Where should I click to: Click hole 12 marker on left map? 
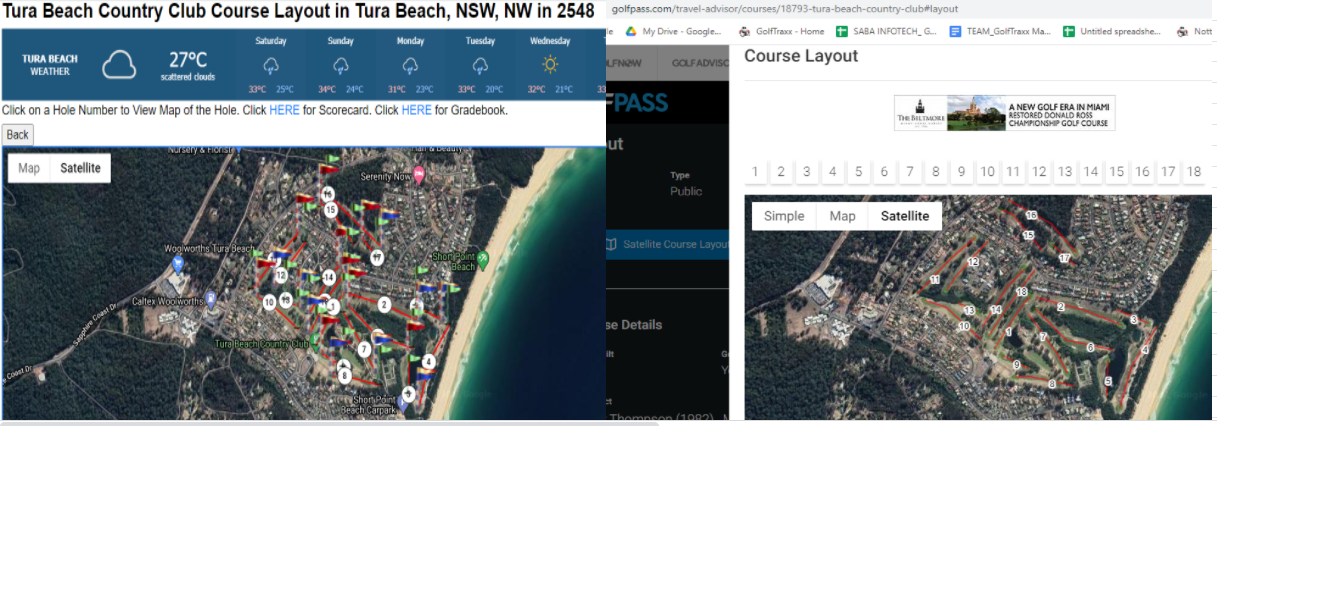click(x=281, y=275)
